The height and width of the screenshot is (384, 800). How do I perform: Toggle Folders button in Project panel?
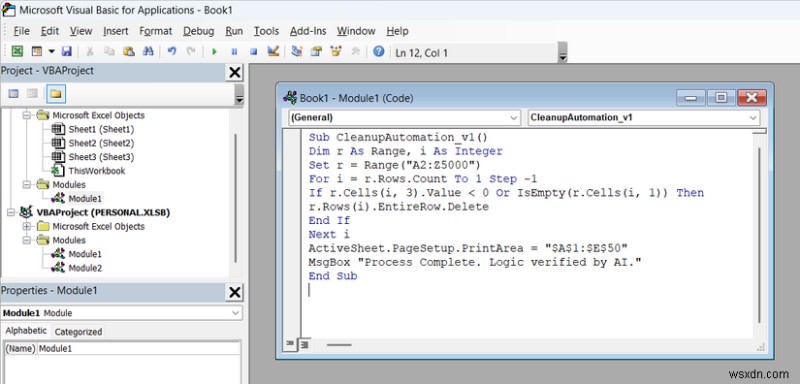pos(56,94)
